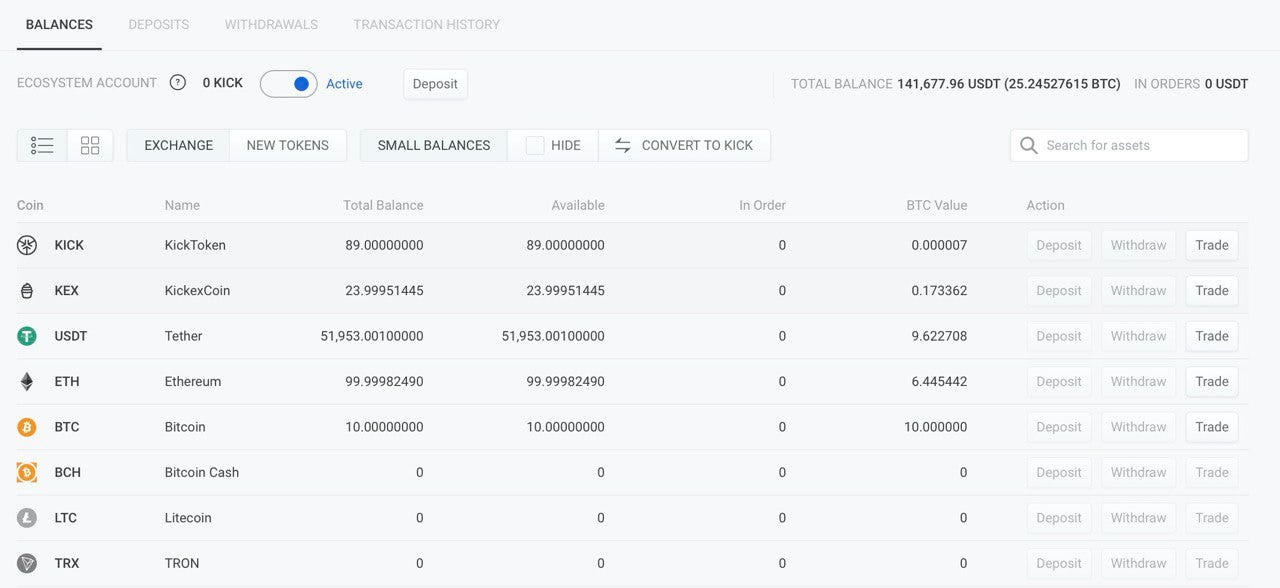Sort by Total Balance column header

(x=383, y=205)
